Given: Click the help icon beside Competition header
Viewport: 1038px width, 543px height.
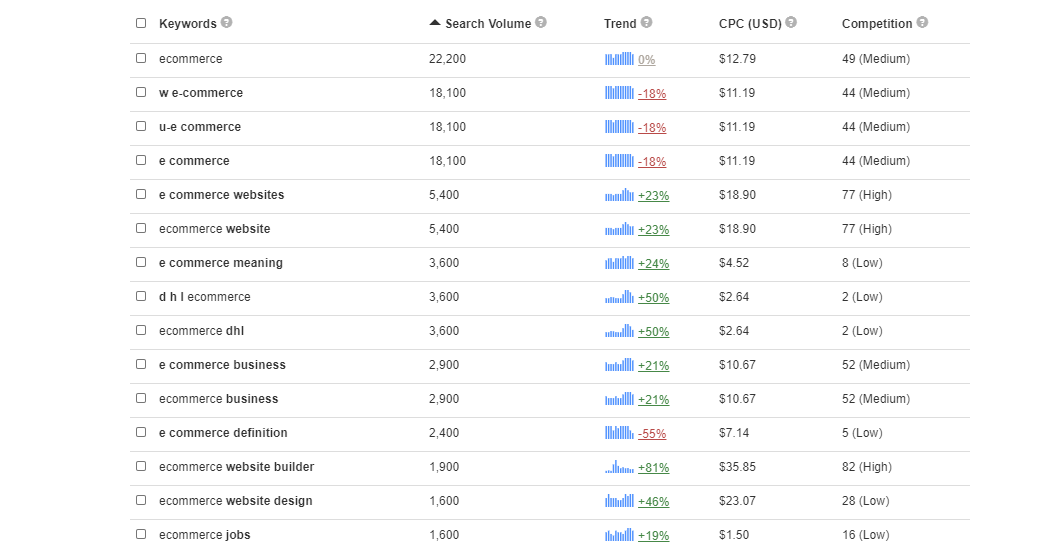Looking at the screenshot, I should [922, 23].
